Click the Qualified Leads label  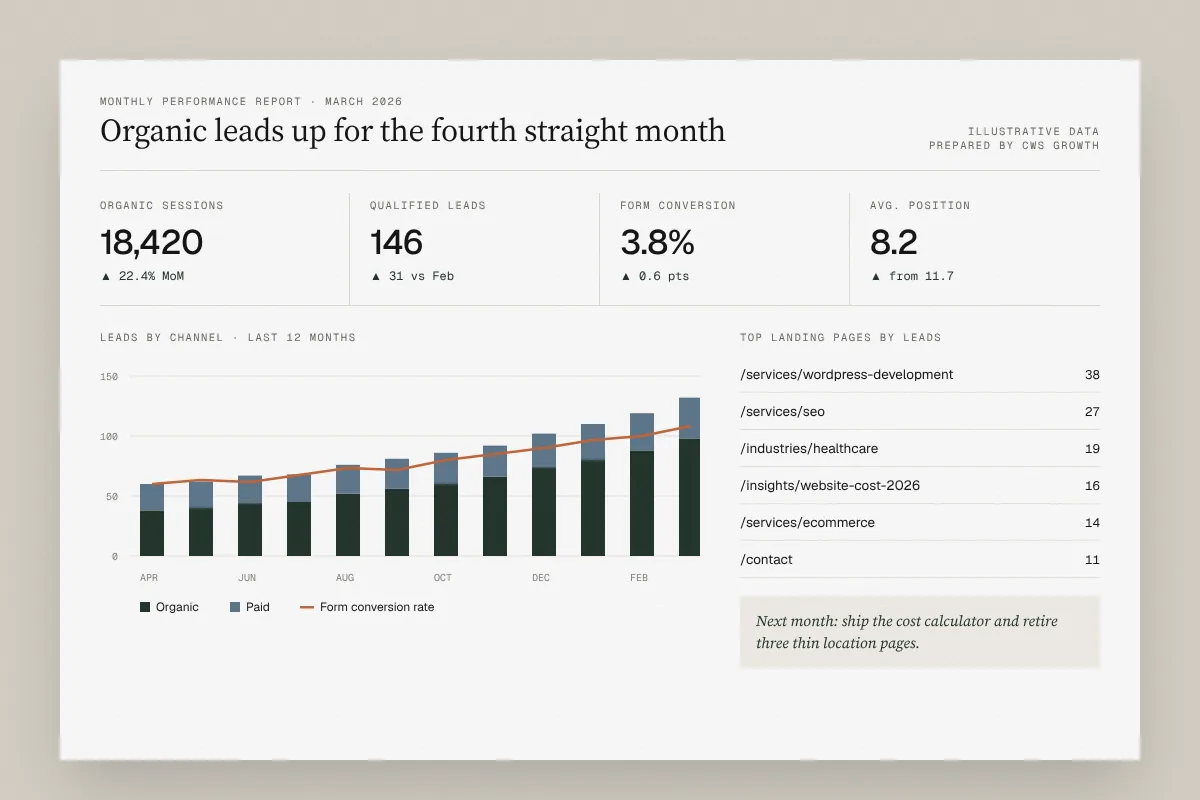point(428,205)
